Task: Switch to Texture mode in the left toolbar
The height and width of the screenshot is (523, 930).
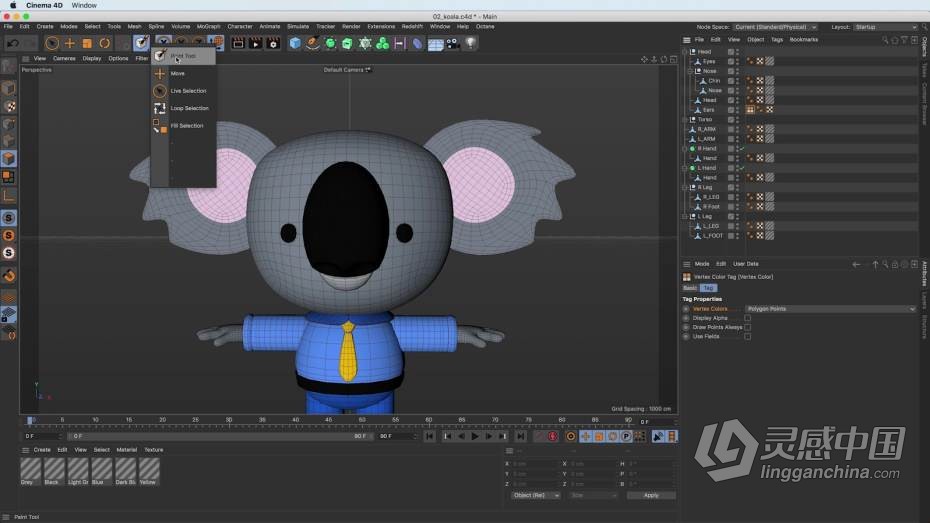Action: click(9, 107)
